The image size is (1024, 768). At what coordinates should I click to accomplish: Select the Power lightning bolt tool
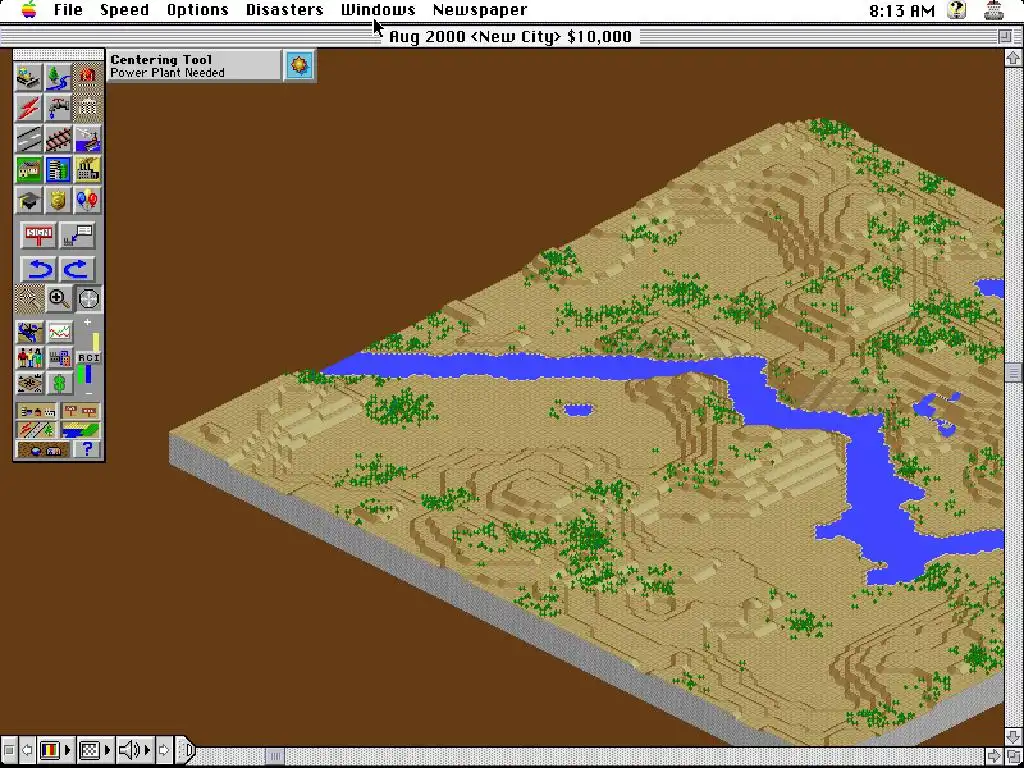29,108
